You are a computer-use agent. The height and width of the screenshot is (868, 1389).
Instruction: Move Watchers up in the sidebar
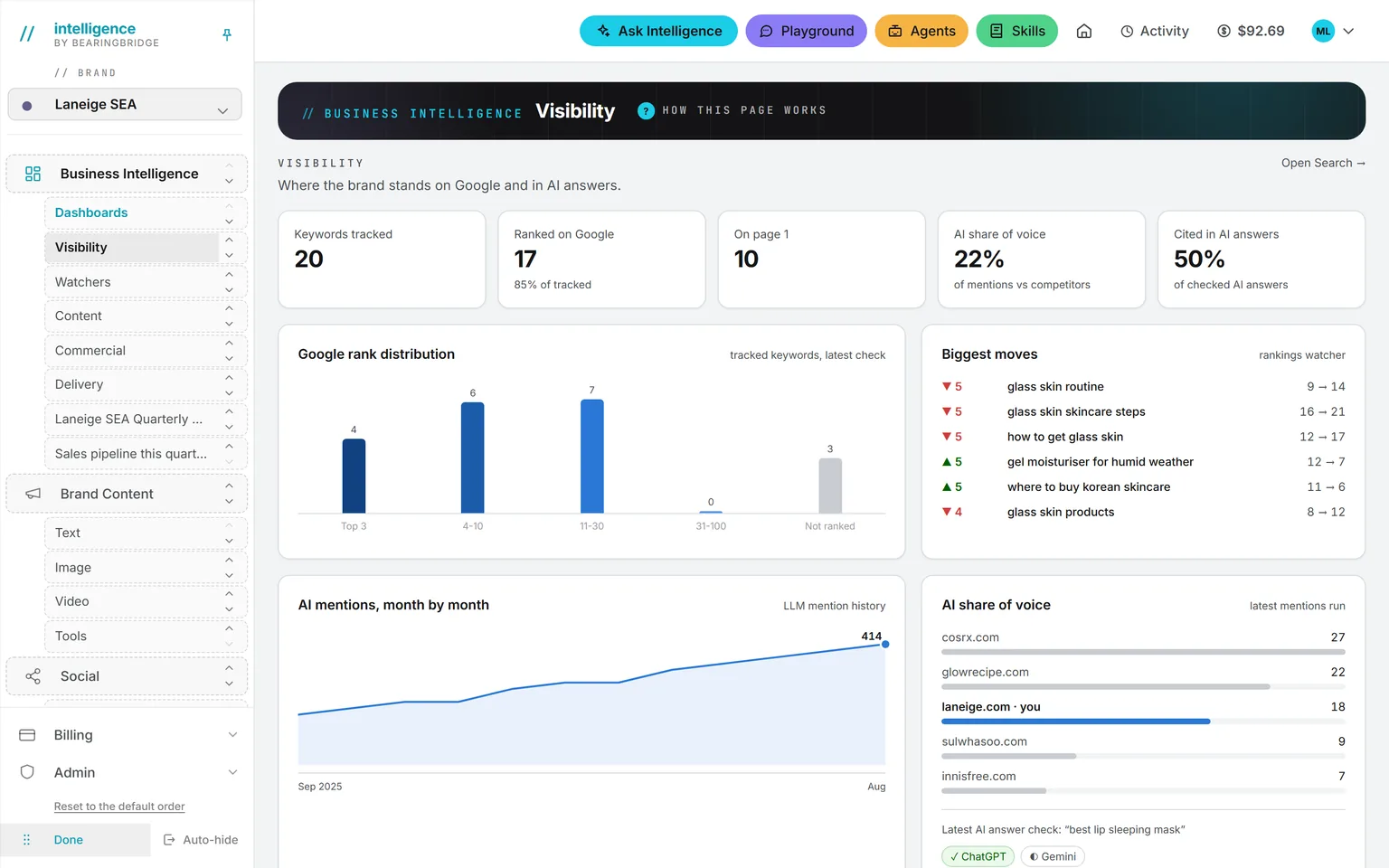[229, 274]
